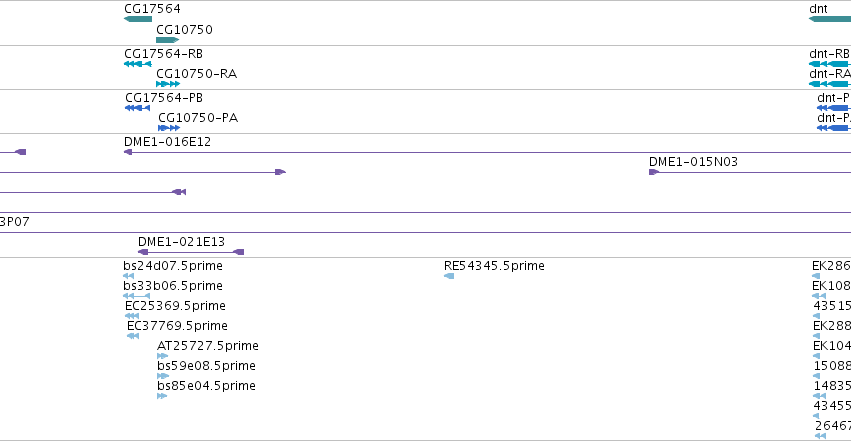
Task: Select the CG17564-RB transcript arrows
Action: 137,64
